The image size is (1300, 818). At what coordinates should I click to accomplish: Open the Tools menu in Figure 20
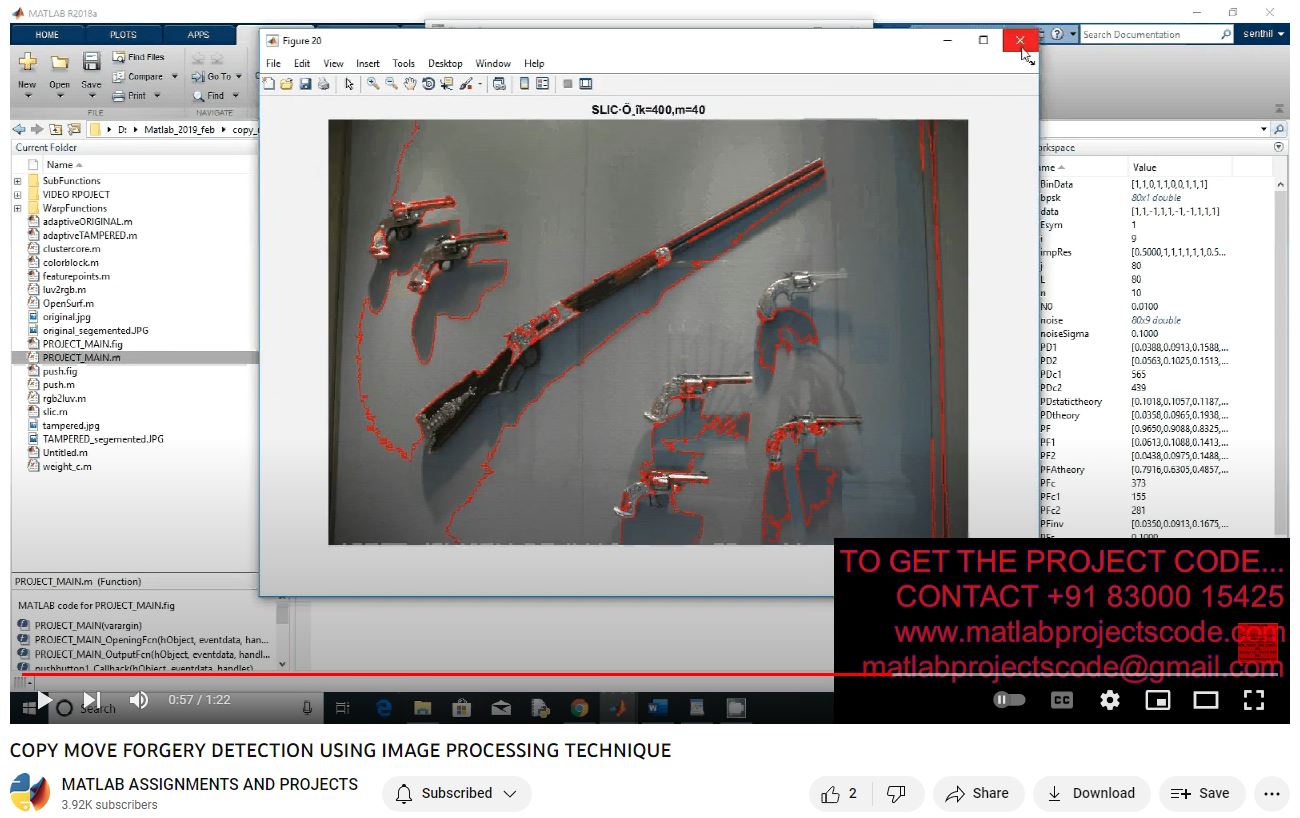[x=403, y=63]
